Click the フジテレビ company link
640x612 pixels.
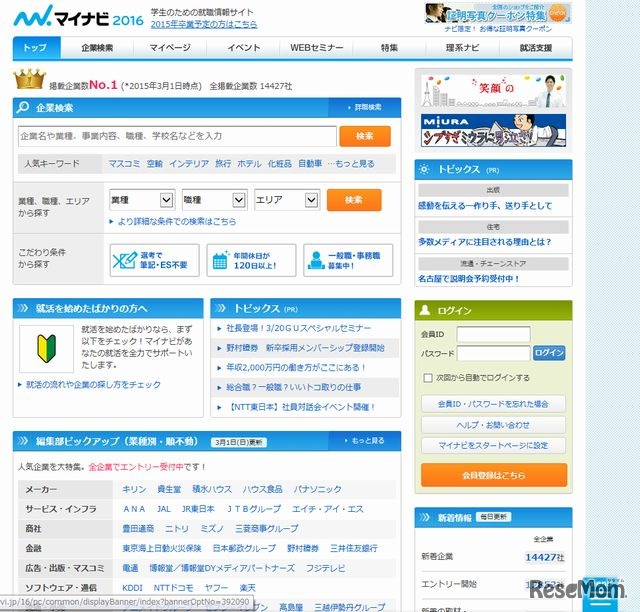[x=325, y=568]
